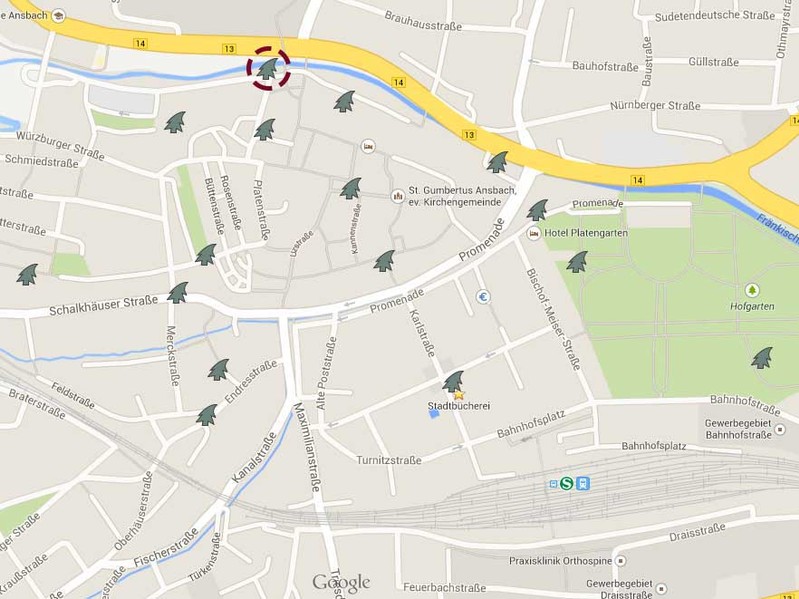Select the Praxisklinik Orthospine marker icon
This screenshot has width=799, height=599.
(621, 561)
